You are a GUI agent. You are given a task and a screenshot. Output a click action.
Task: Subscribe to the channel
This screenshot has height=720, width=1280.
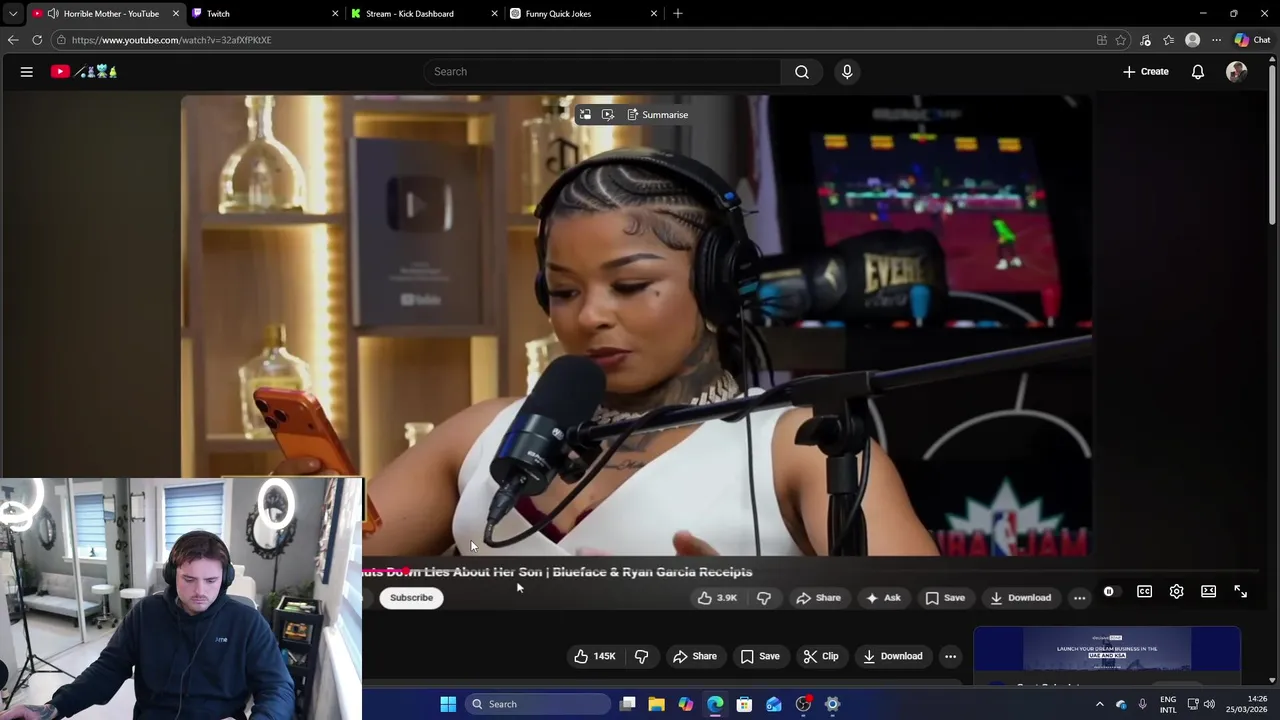[x=411, y=598]
